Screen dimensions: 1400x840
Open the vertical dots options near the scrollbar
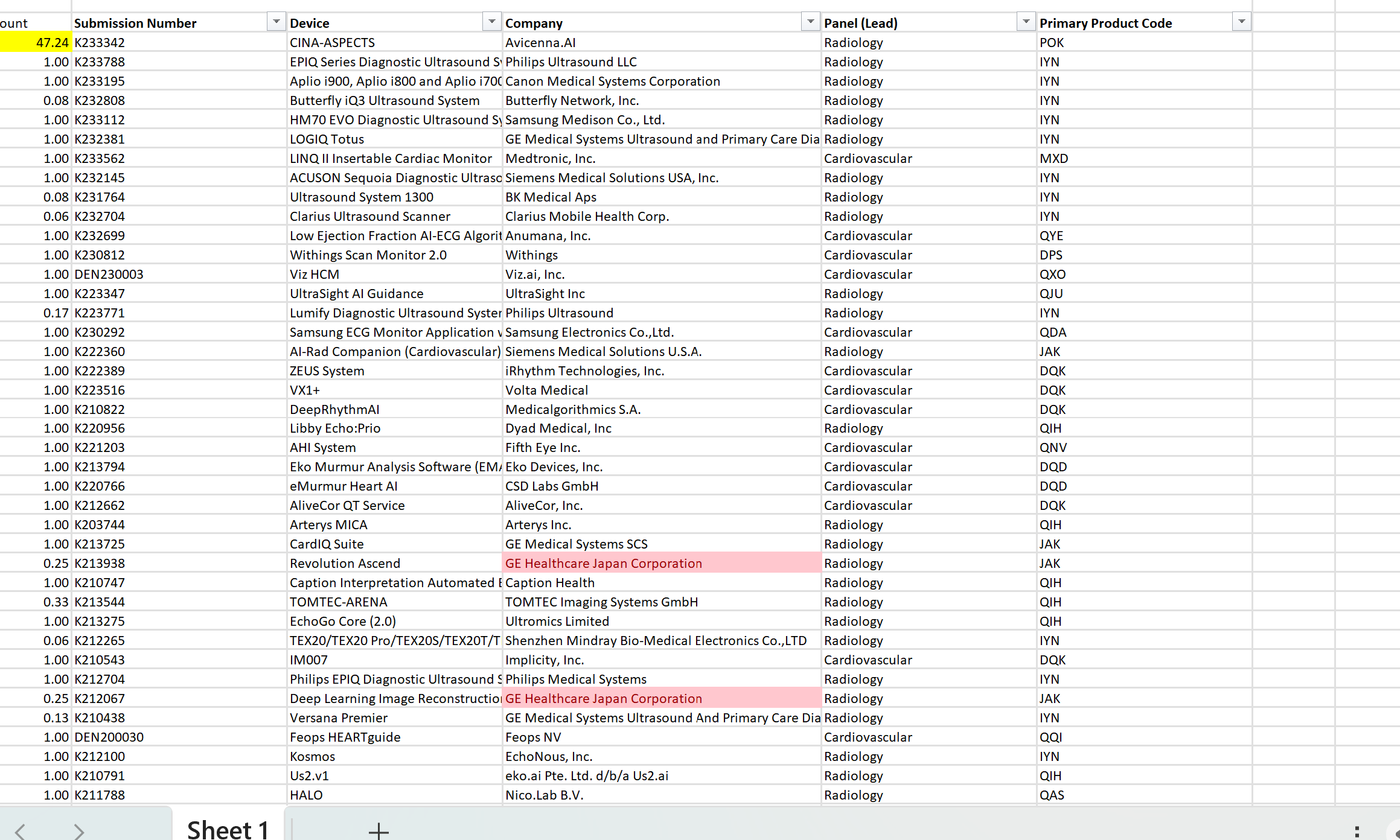pyautogui.click(x=1357, y=832)
